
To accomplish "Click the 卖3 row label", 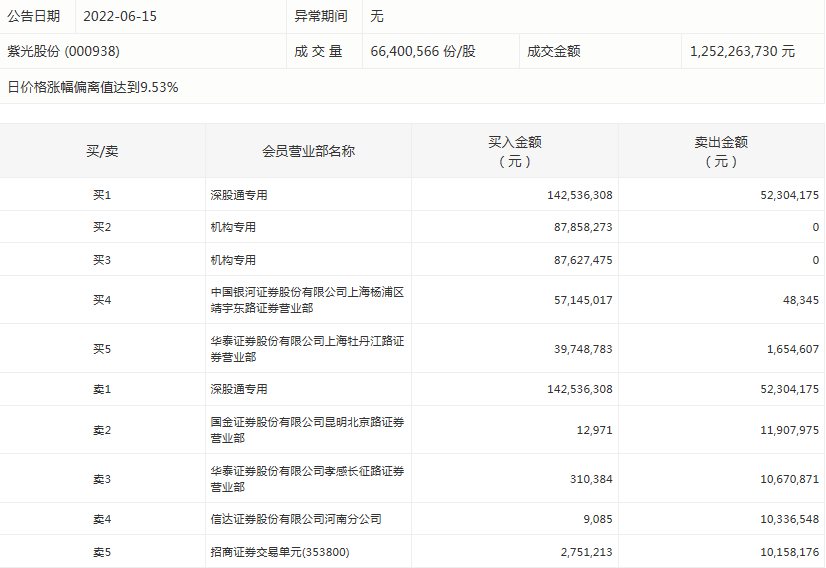I will point(102,479).
